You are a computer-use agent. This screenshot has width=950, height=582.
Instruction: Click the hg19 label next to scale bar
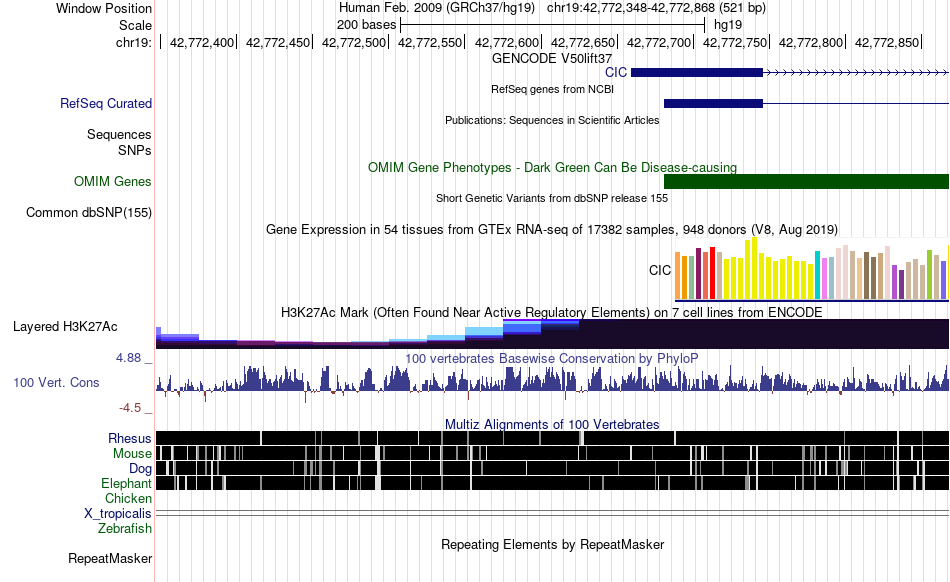coord(728,25)
